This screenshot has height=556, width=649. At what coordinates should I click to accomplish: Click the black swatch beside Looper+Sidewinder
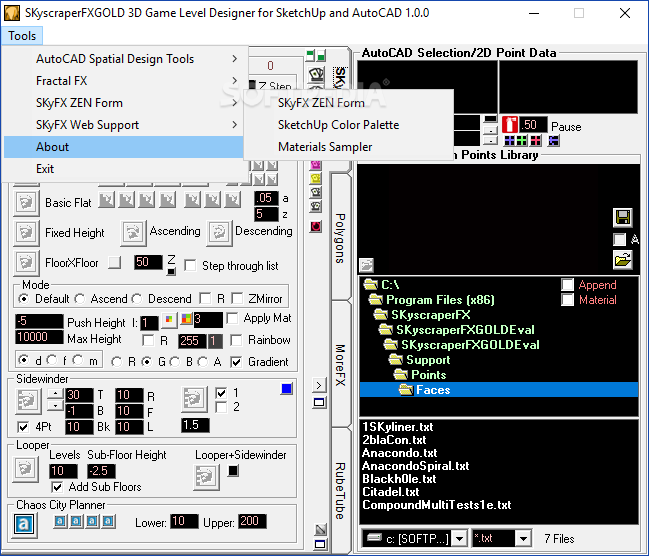coord(233,471)
